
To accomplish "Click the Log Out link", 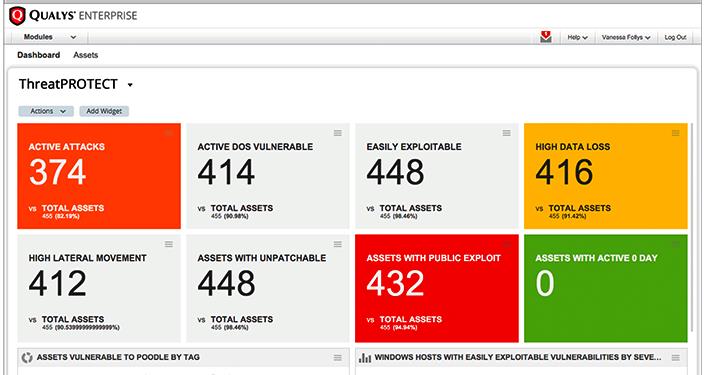I will click(x=675, y=37).
